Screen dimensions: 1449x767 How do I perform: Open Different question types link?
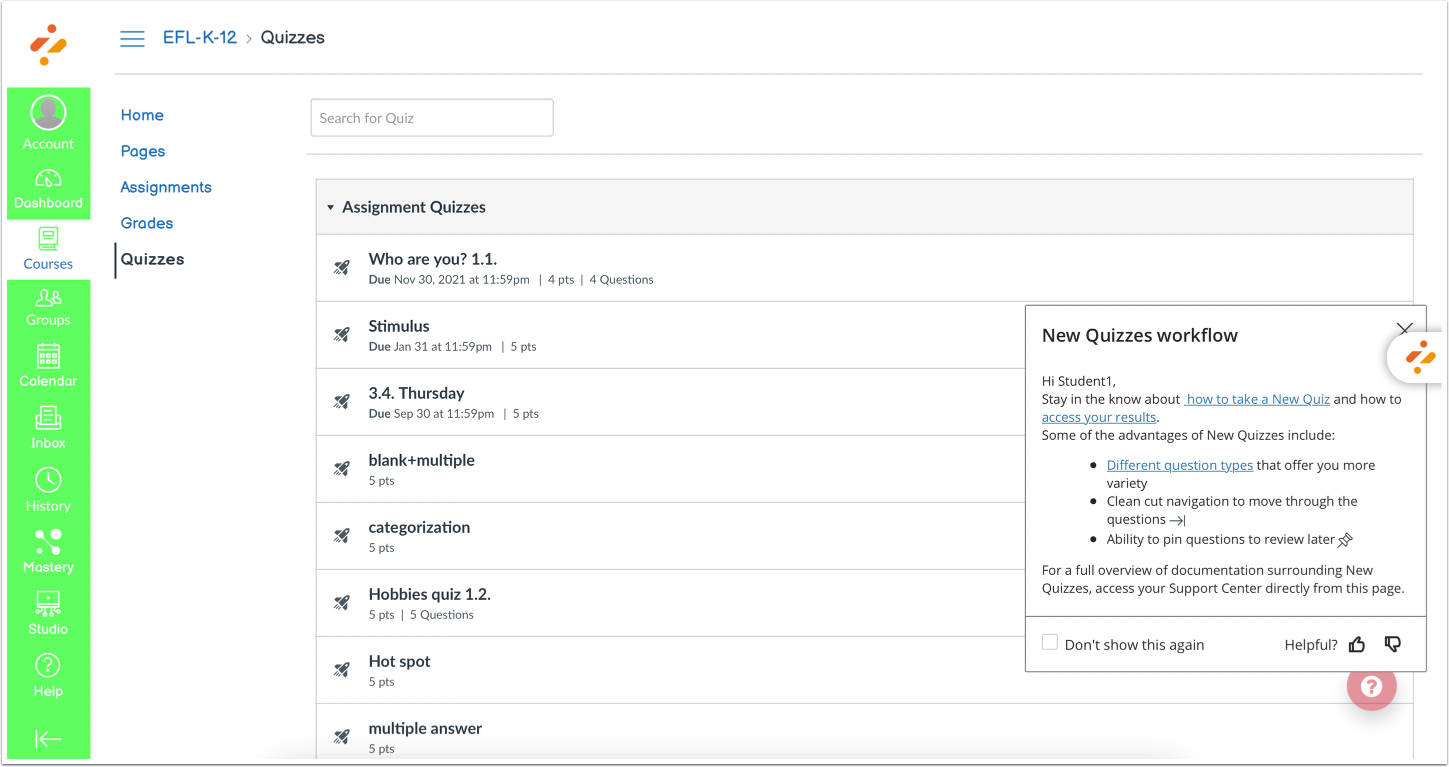click(1180, 465)
